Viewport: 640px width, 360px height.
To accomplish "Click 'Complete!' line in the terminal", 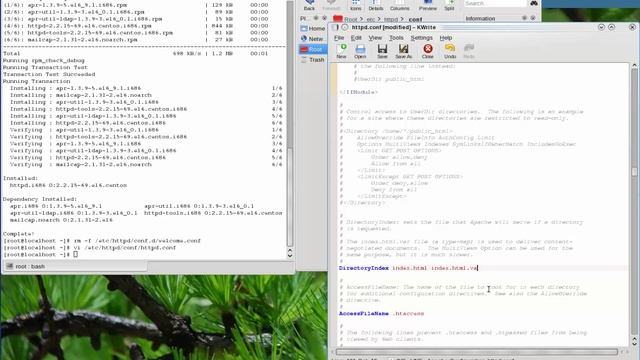I will tap(19, 234).
